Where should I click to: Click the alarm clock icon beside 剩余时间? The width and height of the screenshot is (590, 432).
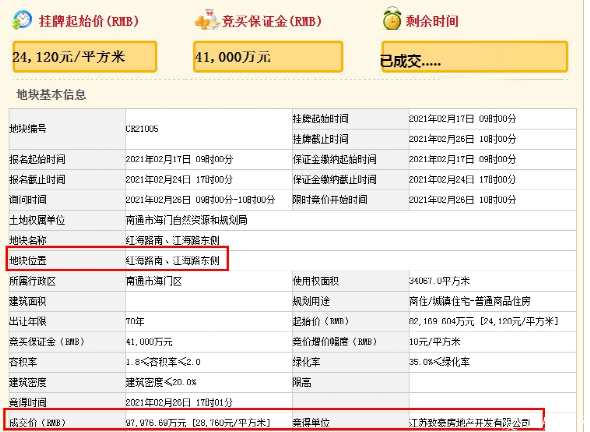tap(392, 18)
